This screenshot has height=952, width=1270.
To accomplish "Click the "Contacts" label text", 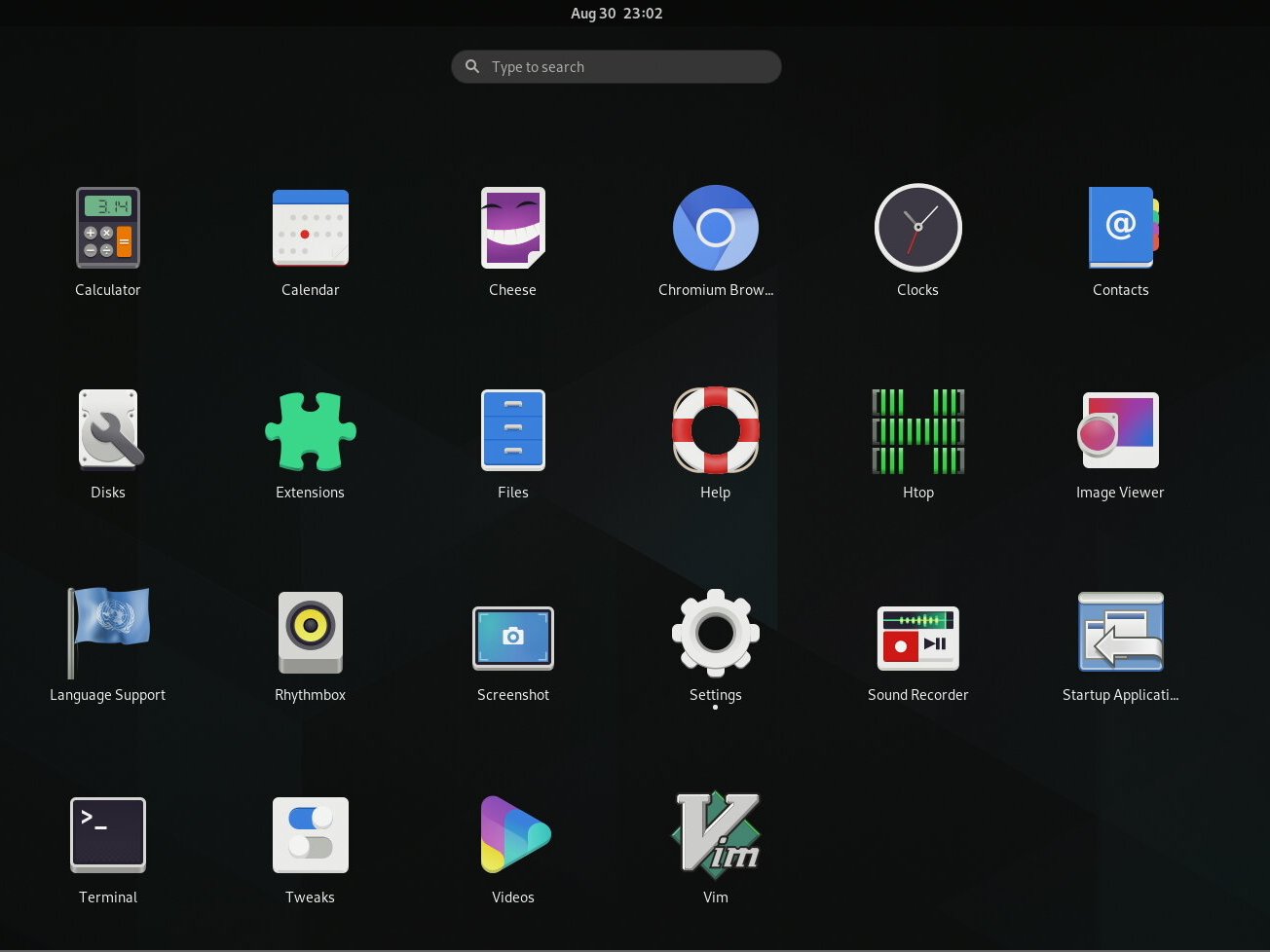I will coord(1121,290).
